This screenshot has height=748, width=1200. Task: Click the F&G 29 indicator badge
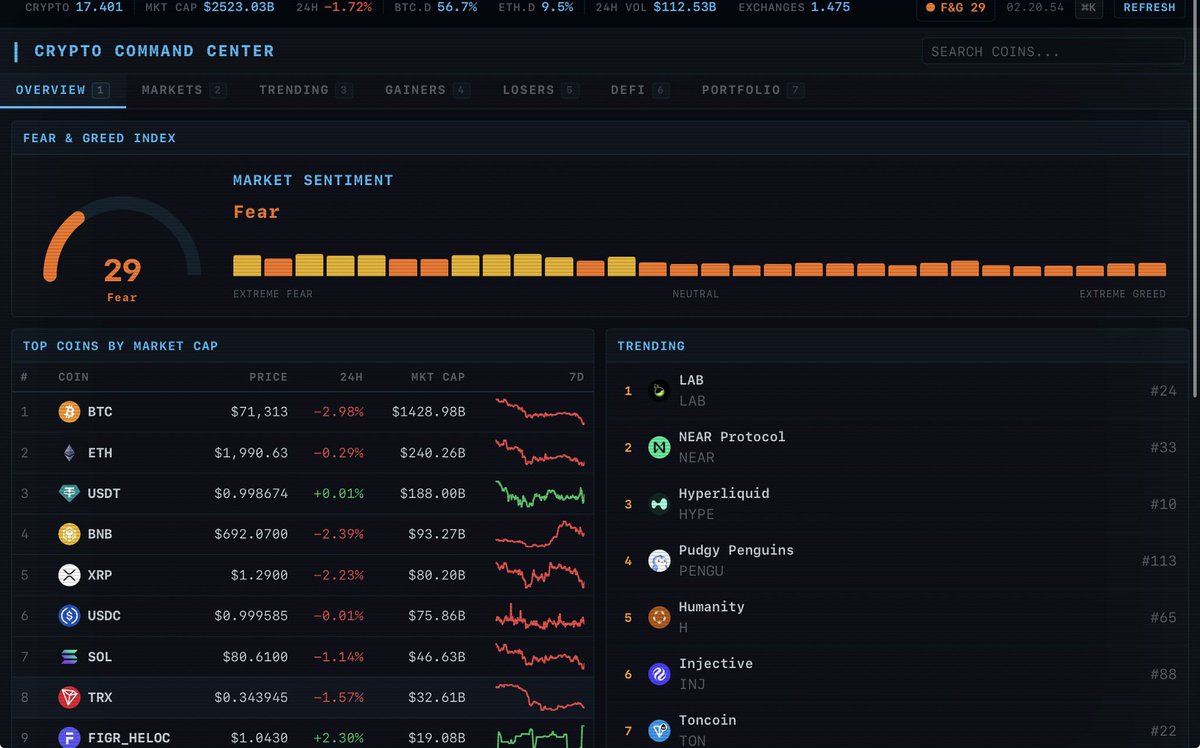click(x=955, y=8)
